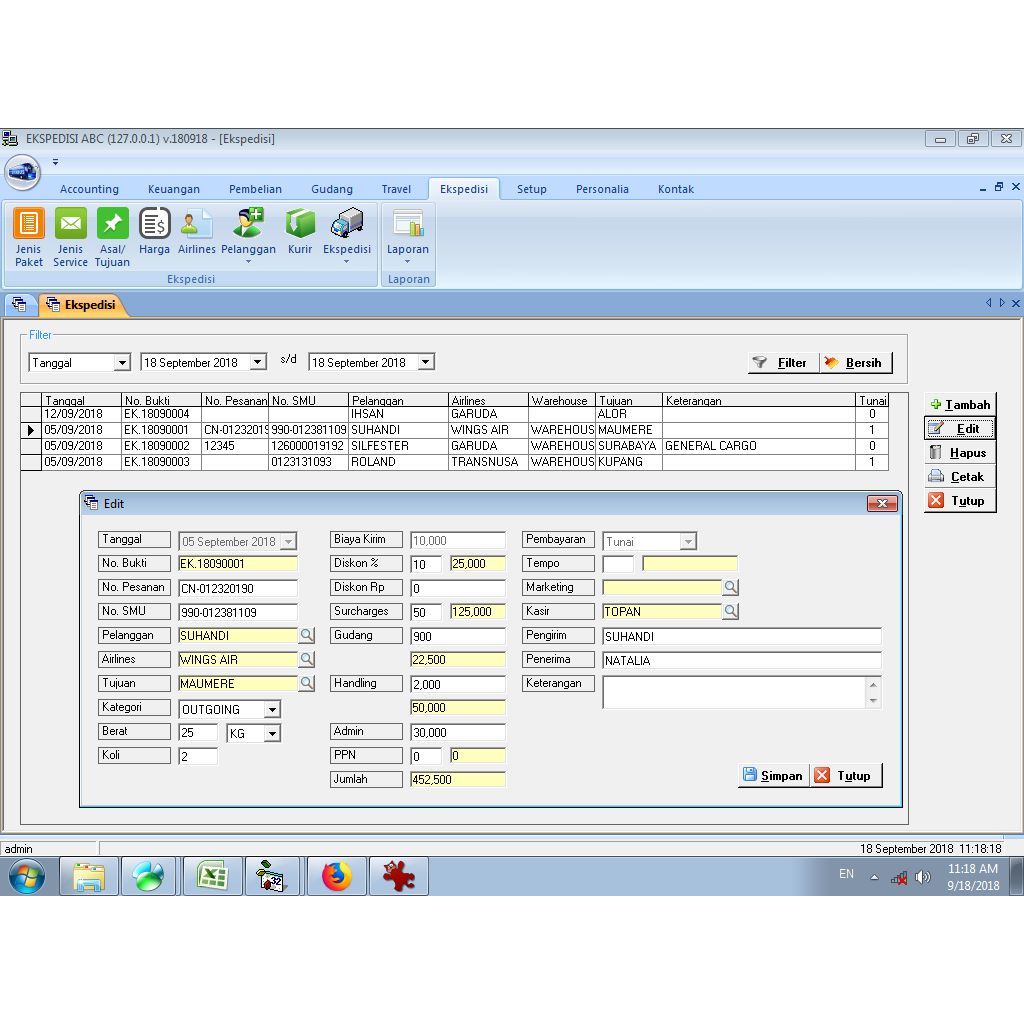The height and width of the screenshot is (1024, 1024).
Task: Click the magnifier lookup beside Pelanggan field
Action: pos(307,635)
